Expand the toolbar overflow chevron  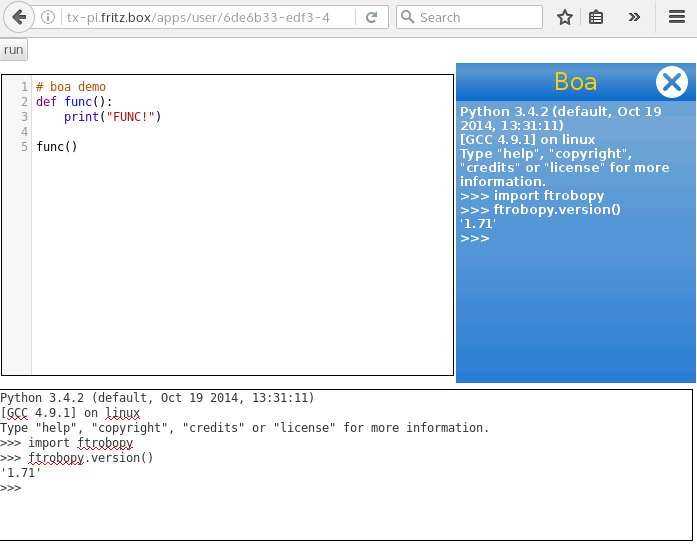click(634, 17)
